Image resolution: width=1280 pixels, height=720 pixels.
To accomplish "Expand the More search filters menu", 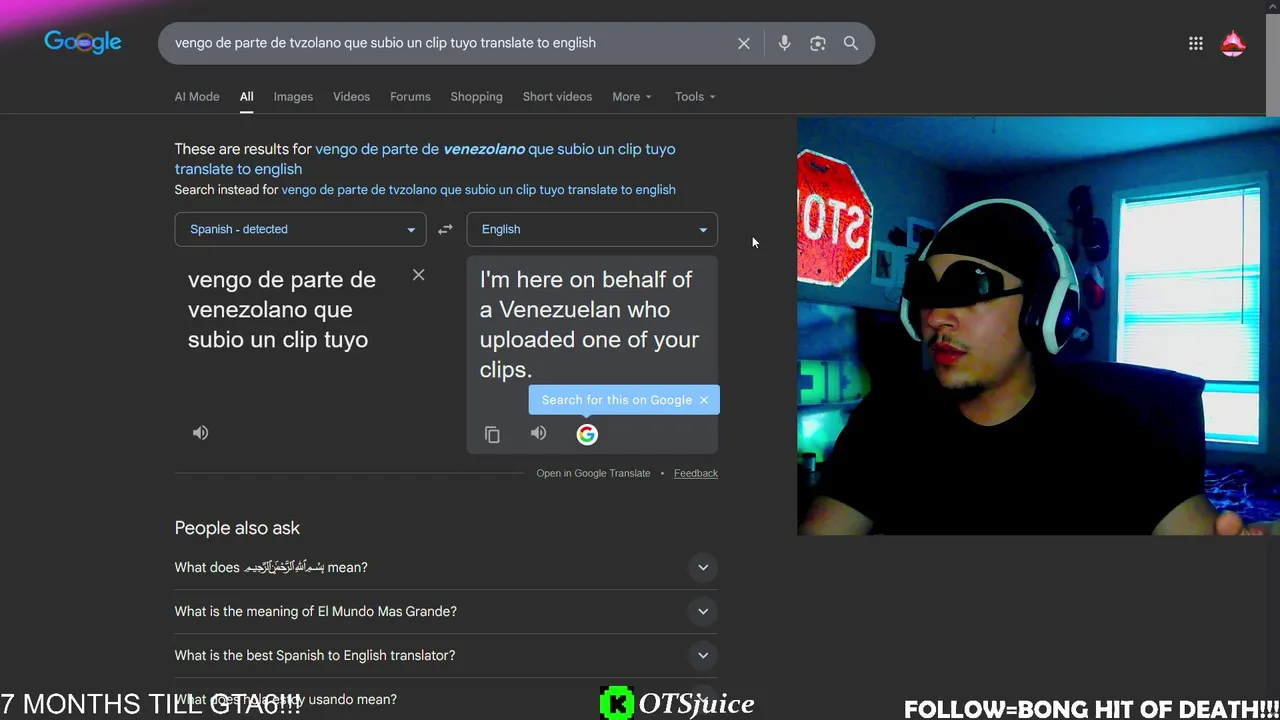I will 632,97.
